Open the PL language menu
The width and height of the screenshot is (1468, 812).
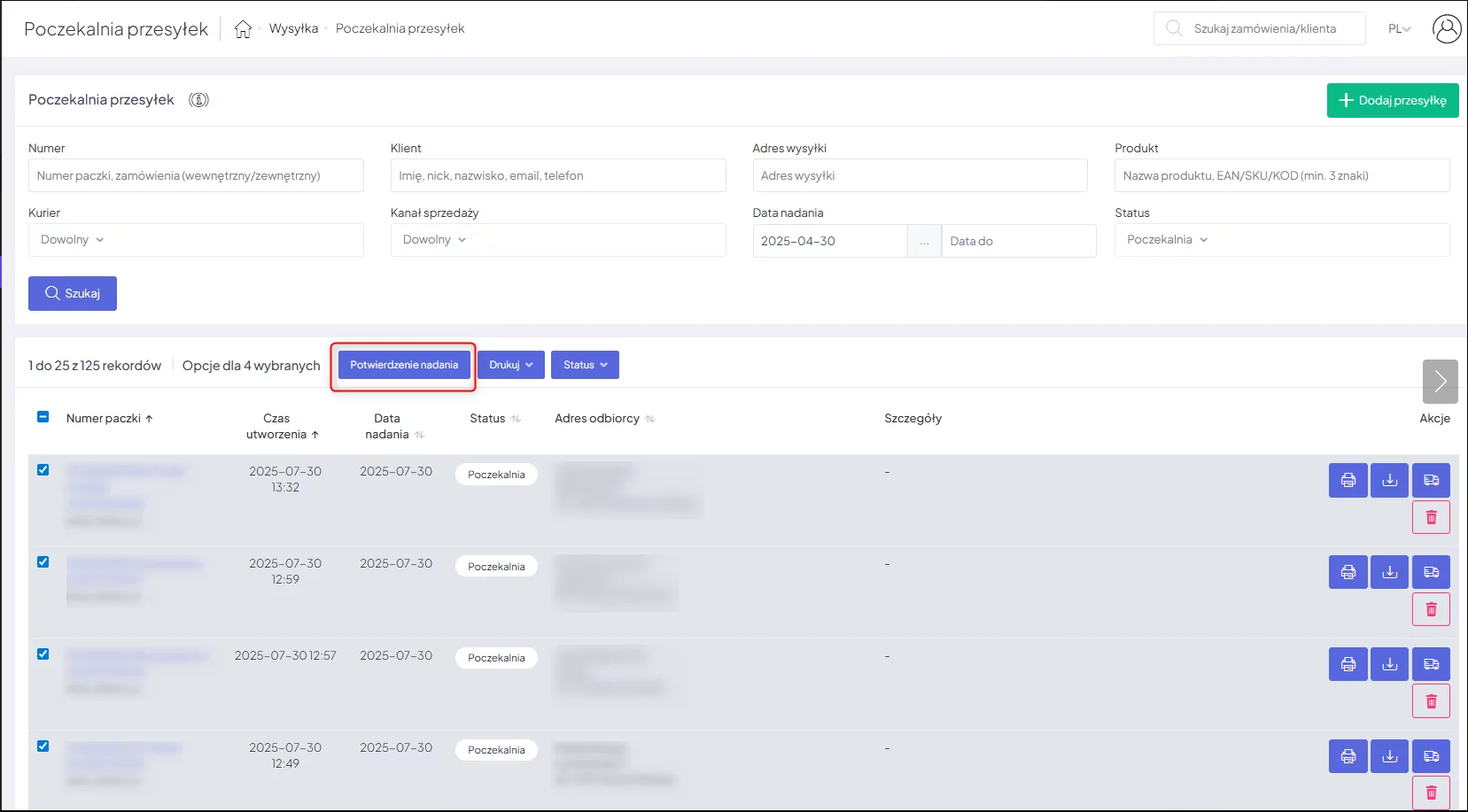[x=1399, y=29]
